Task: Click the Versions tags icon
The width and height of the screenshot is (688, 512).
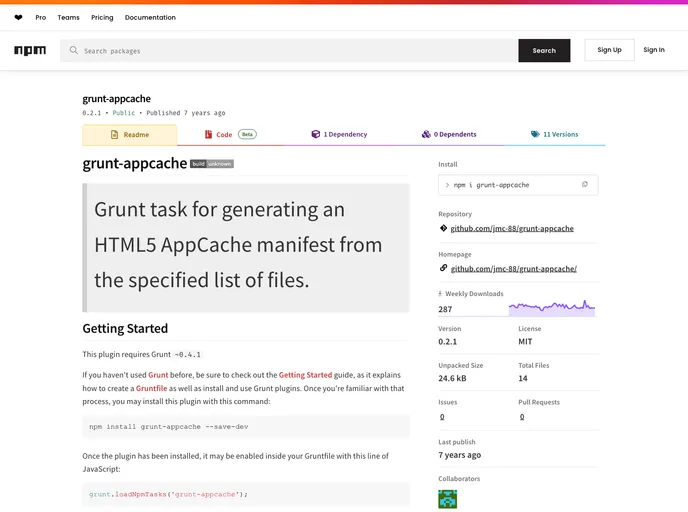Action: (535, 134)
